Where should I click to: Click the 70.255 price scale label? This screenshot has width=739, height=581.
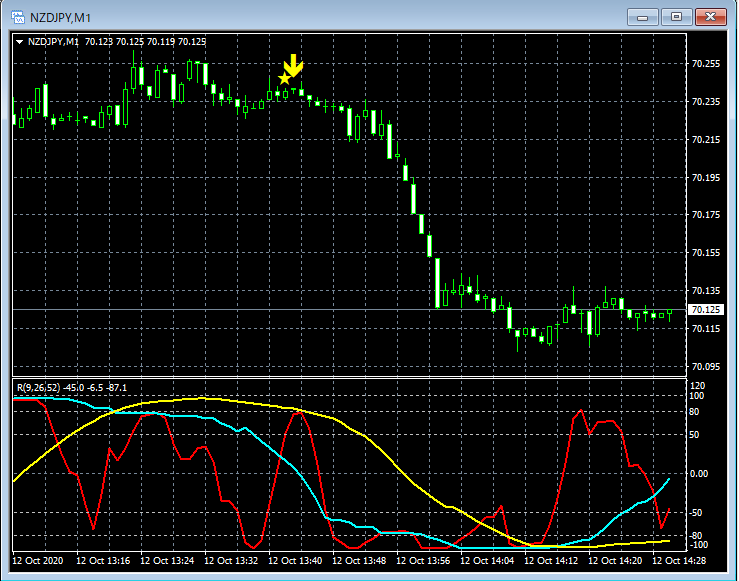coord(706,64)
